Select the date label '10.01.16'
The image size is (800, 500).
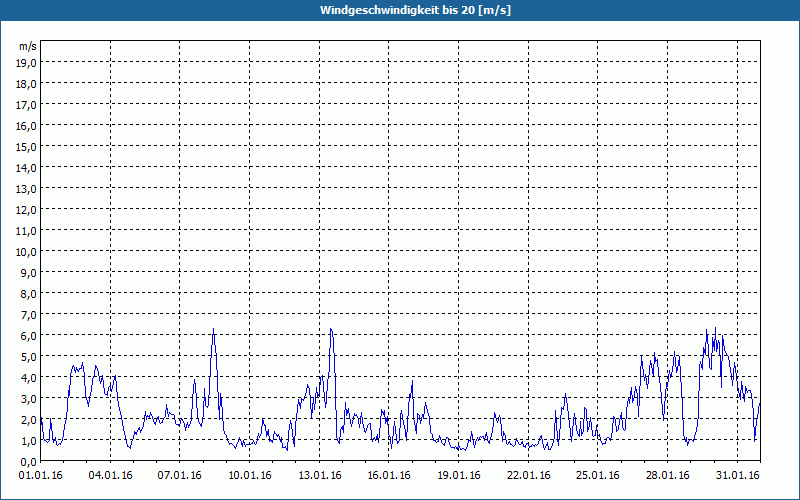point(249,476)
